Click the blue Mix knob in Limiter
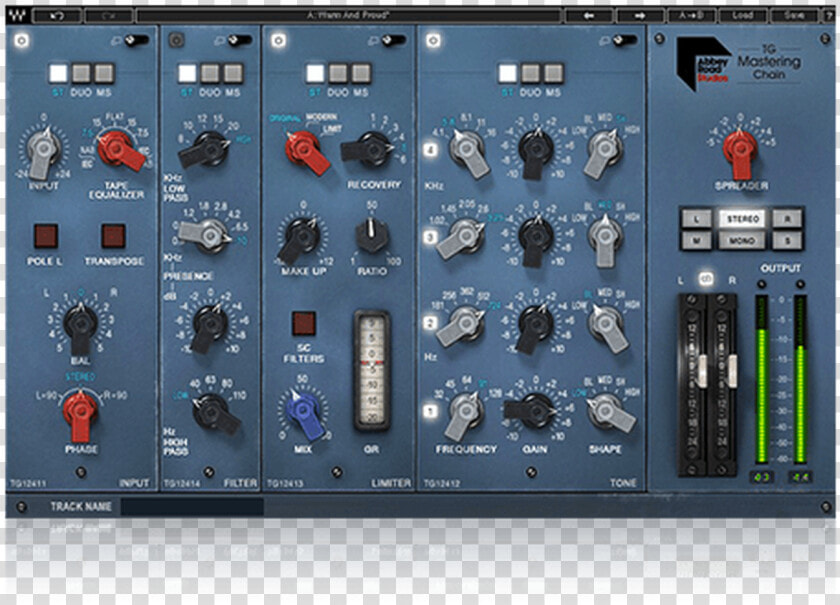The image size is (840, 605). [304, 414]
